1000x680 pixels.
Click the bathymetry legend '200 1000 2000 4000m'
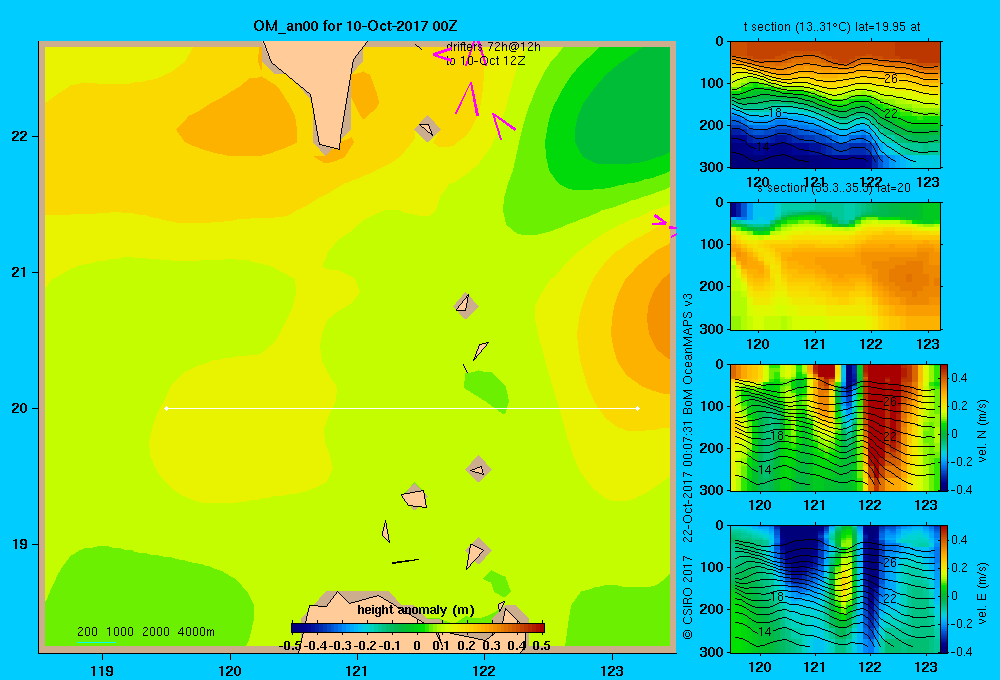tap(145, 632)
